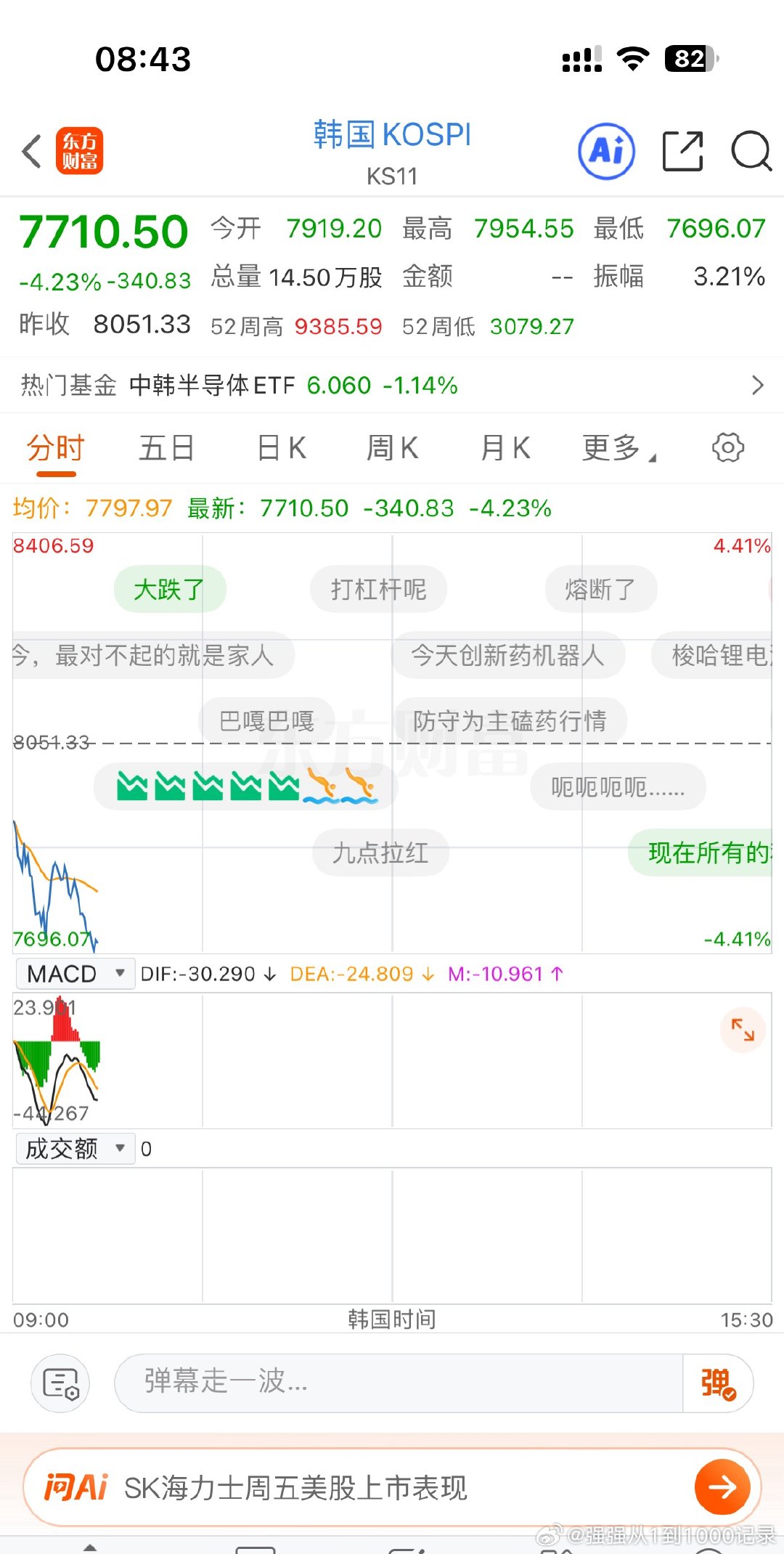Tap the DIF:-30.290 reading
Screen dimensions: 784x1554
coord(208,974)
